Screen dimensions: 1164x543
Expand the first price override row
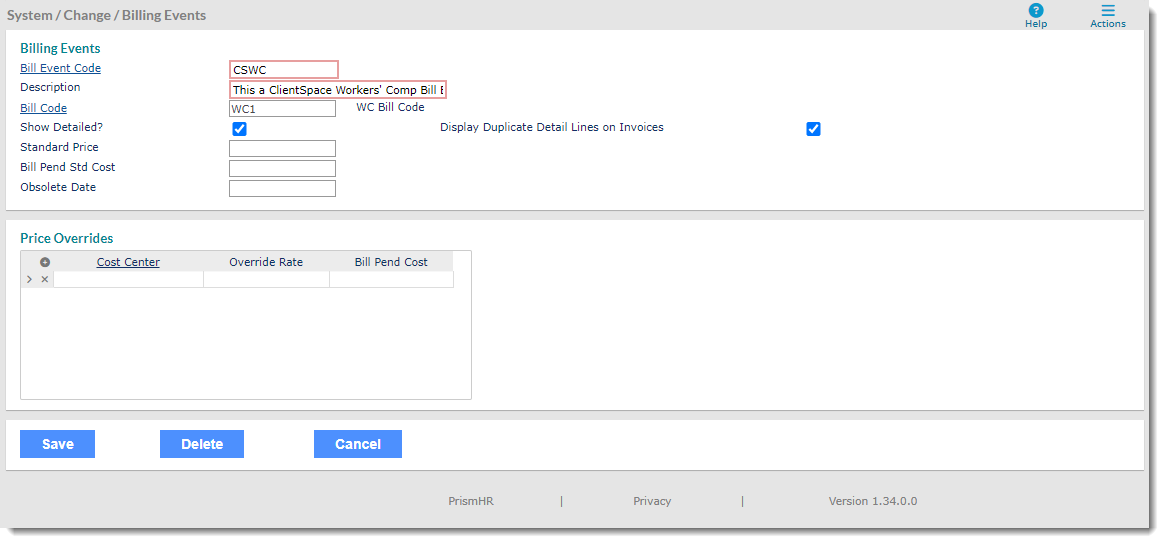[30, 280]
